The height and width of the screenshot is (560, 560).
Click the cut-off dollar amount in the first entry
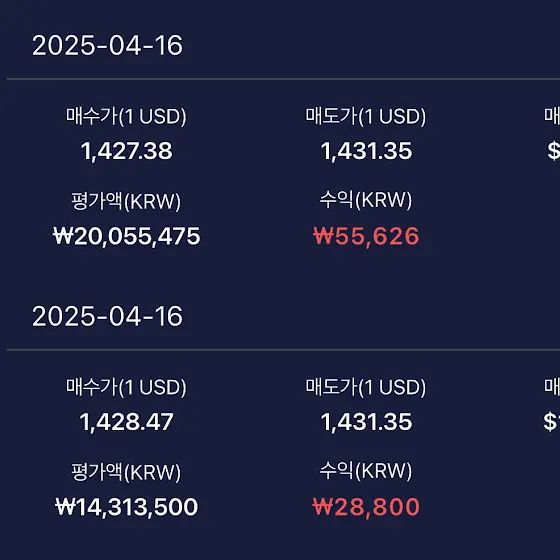click(x=553, y=151)
